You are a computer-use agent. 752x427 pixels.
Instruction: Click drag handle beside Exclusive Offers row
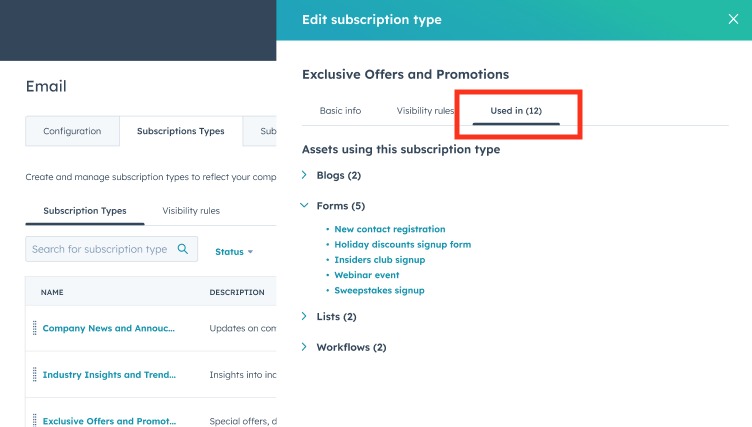coord(35,420)
